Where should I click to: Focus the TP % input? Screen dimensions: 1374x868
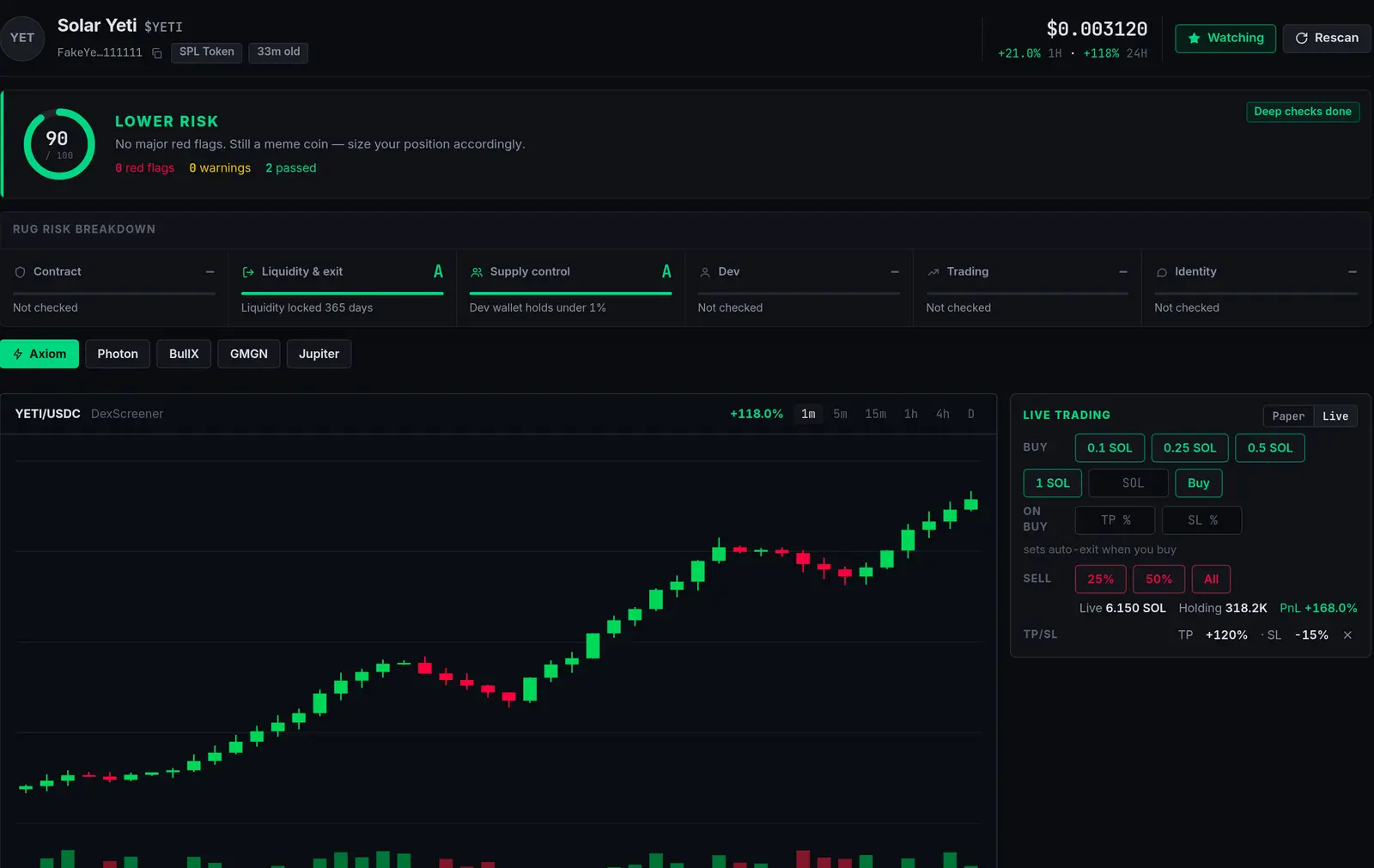[x=1115, y=520]
